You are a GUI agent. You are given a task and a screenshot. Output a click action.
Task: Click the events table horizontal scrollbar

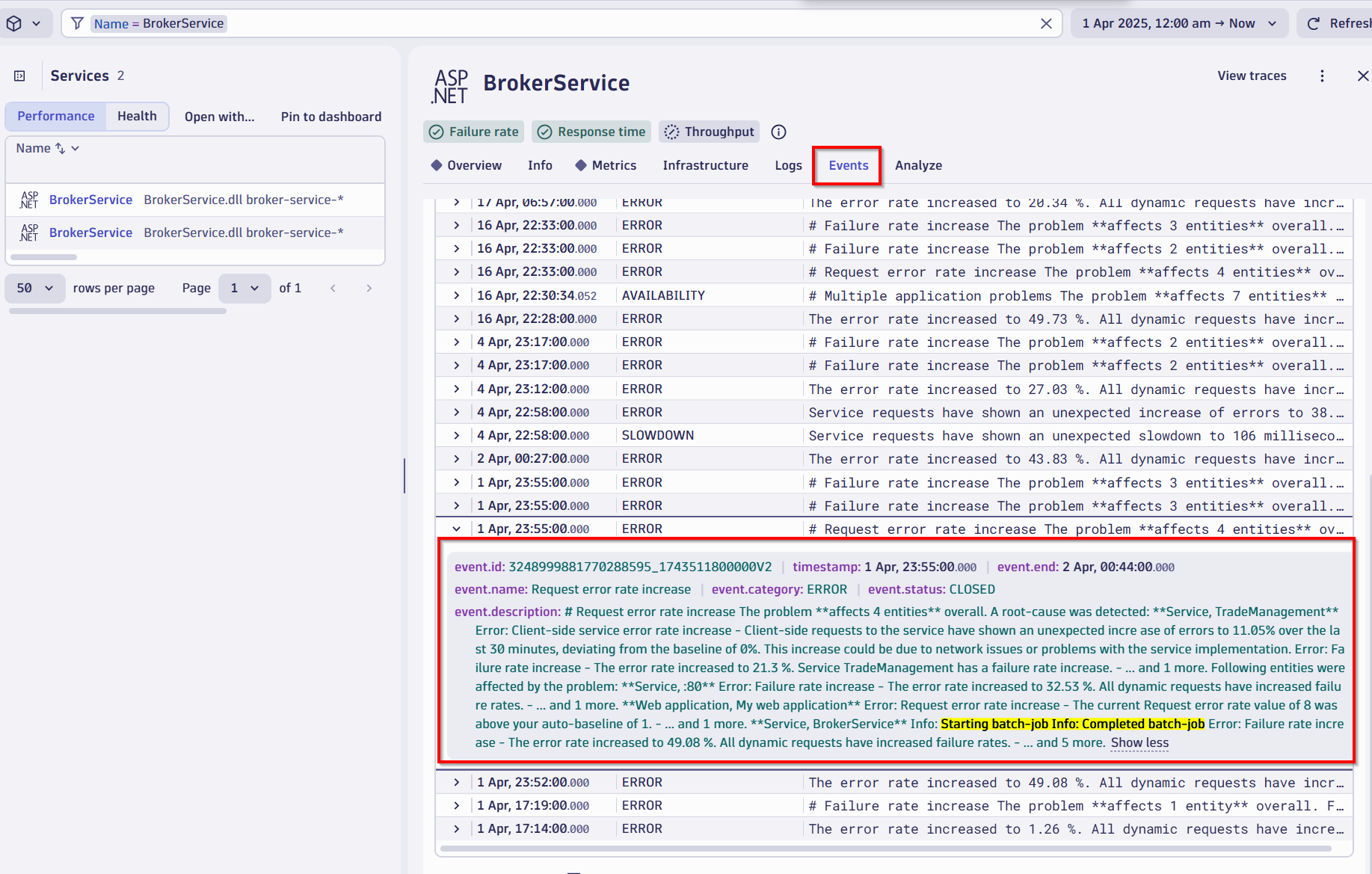pos(885,849)
